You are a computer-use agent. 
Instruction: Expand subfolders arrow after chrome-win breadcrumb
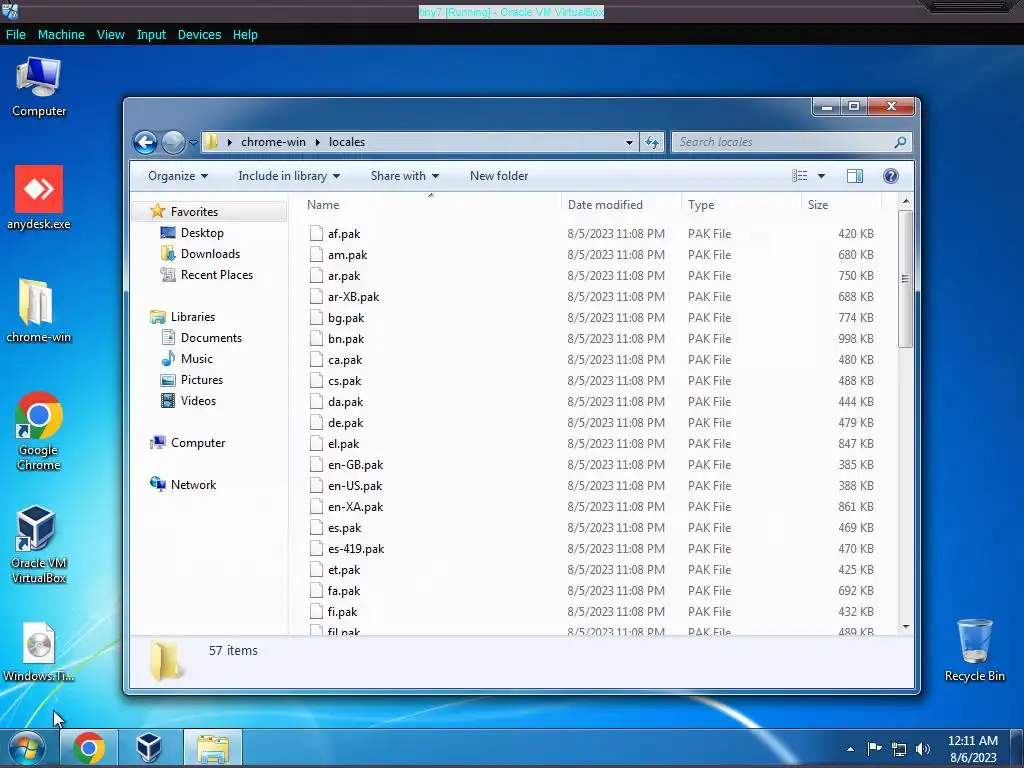[317, 142]
